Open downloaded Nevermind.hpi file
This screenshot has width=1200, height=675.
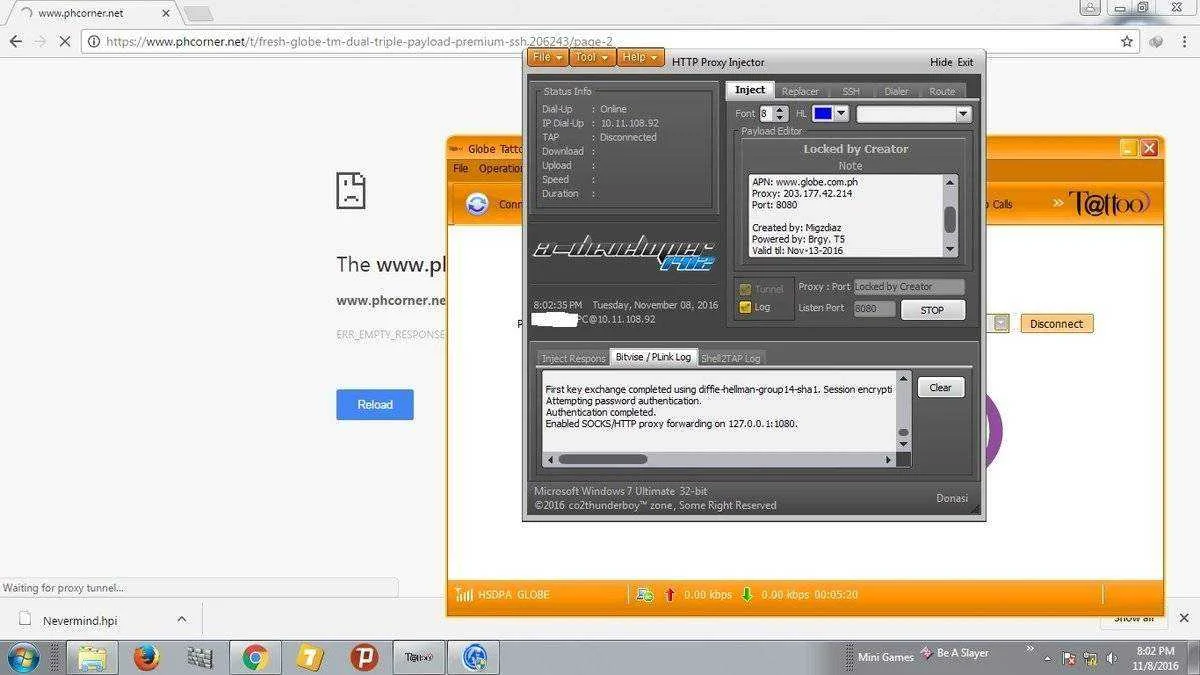pos(80,620)
